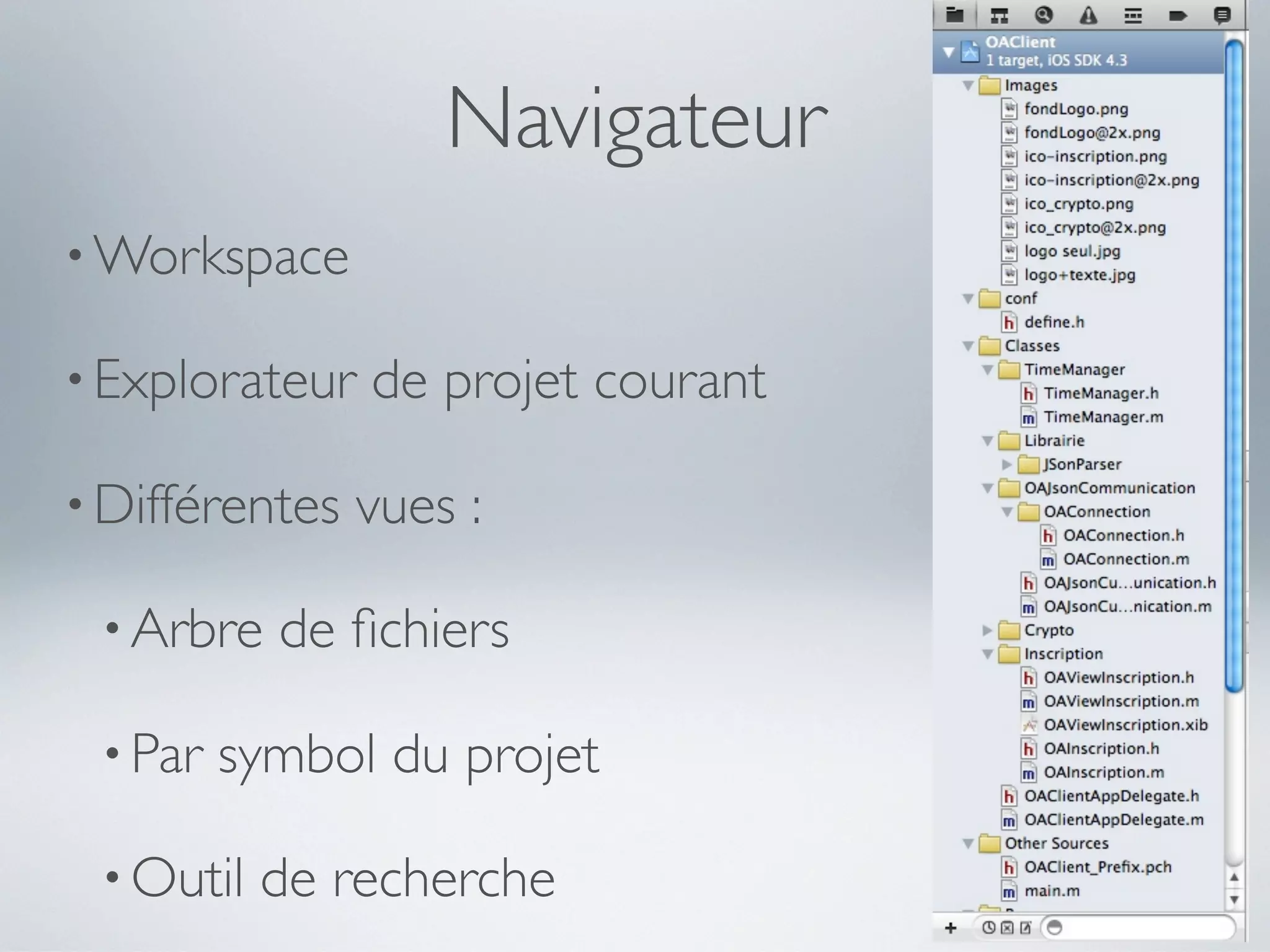Toggle the recently edited files clock filter
Viewport: 1270px width, 952px height.
pos(989,928)
